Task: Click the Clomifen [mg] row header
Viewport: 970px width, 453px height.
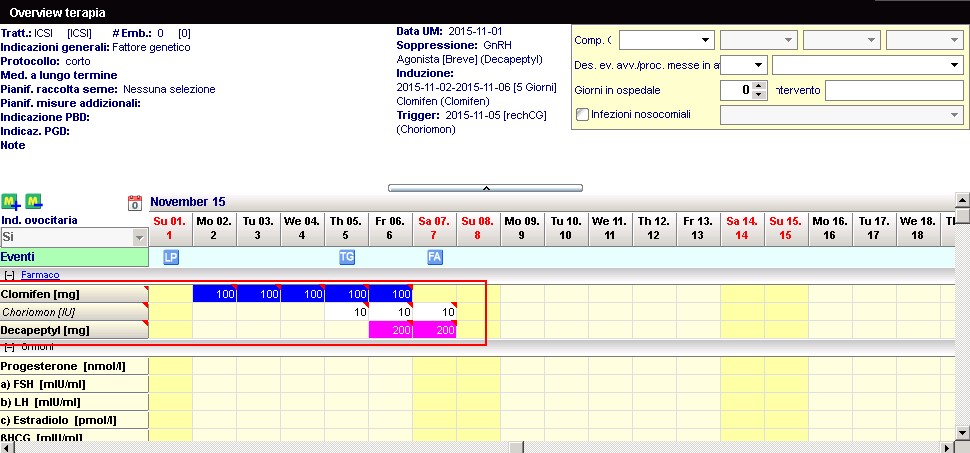Action: 74,294
